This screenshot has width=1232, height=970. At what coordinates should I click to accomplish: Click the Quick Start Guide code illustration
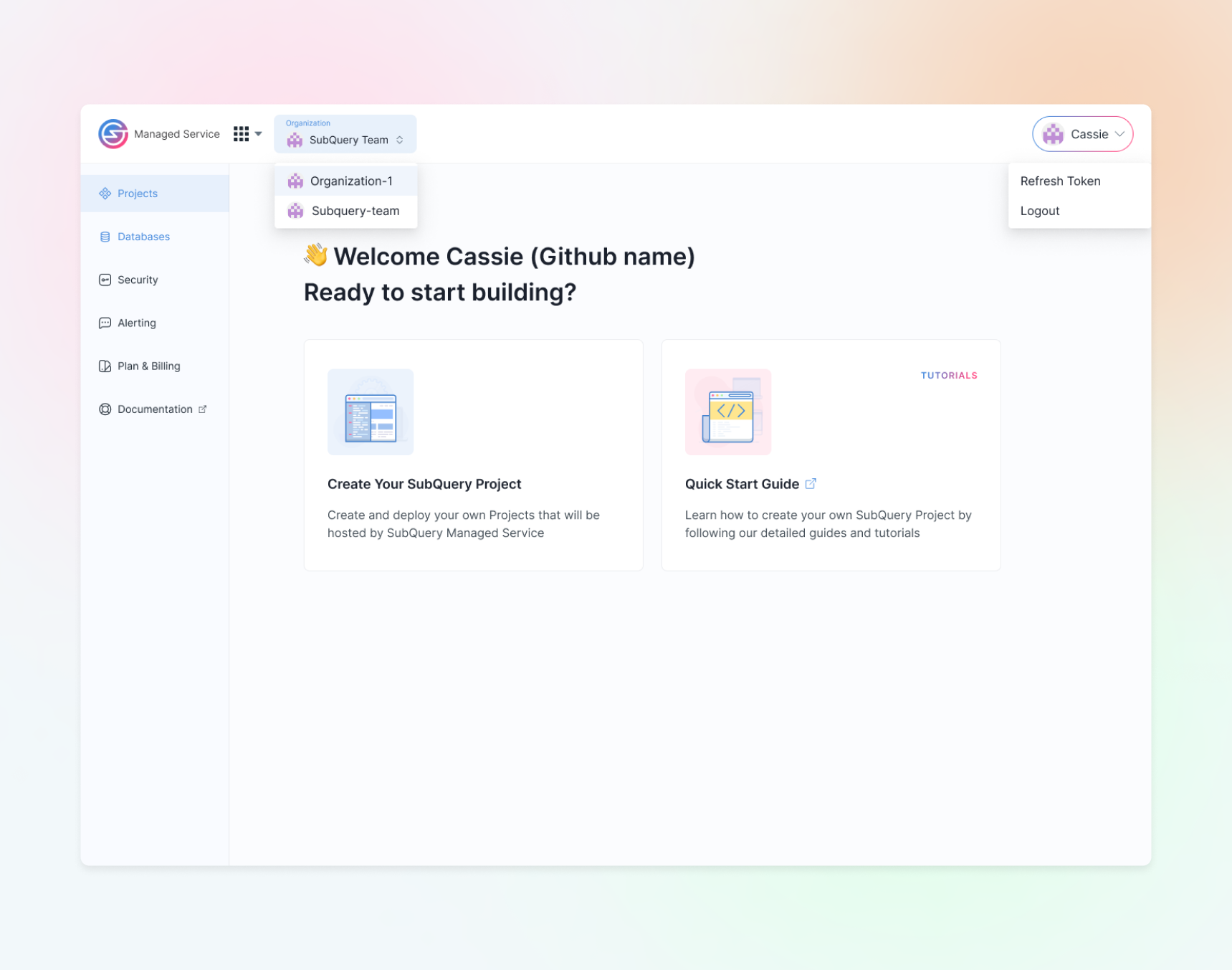[x=728, y=412]
